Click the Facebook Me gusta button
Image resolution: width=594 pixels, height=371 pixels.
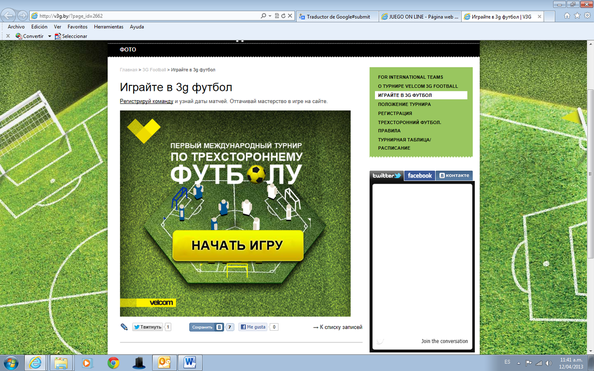[x=253, y=327]
